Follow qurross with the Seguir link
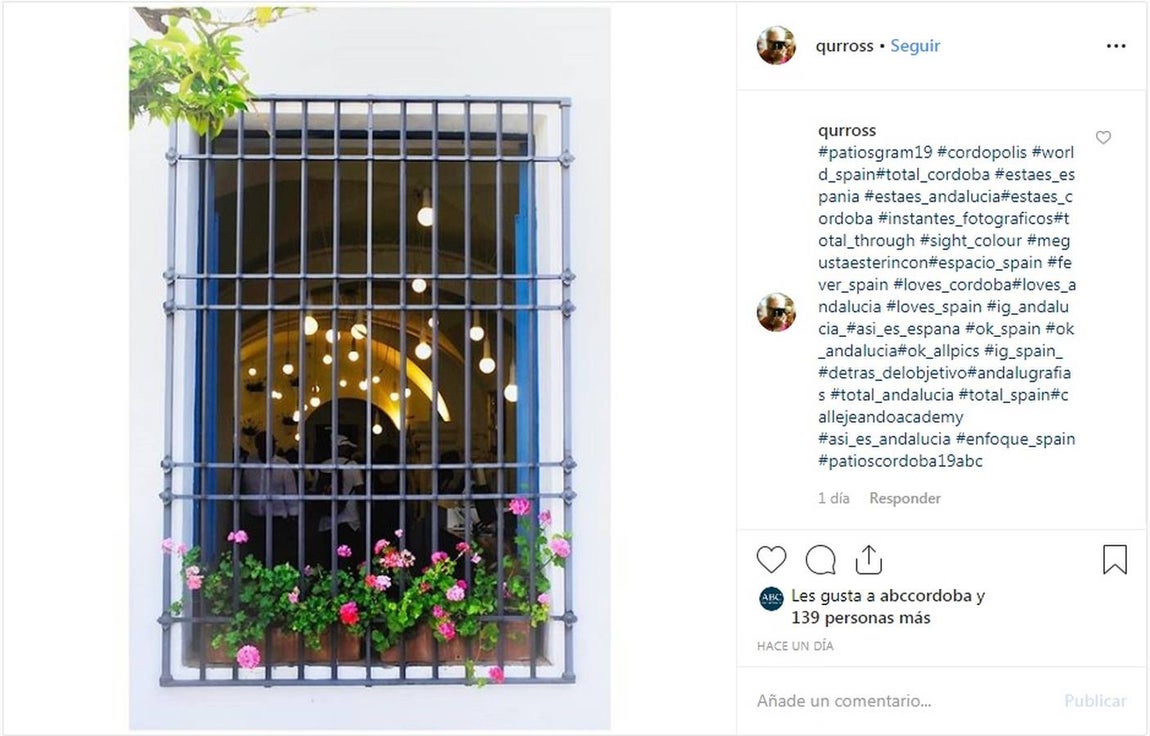 (915, 45)
